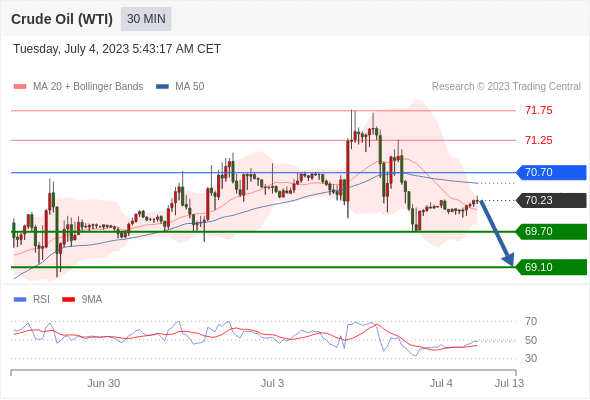Select the 69.10 support price tag
This screenshot has width=590, height=400.
click(x=551, y=267)
